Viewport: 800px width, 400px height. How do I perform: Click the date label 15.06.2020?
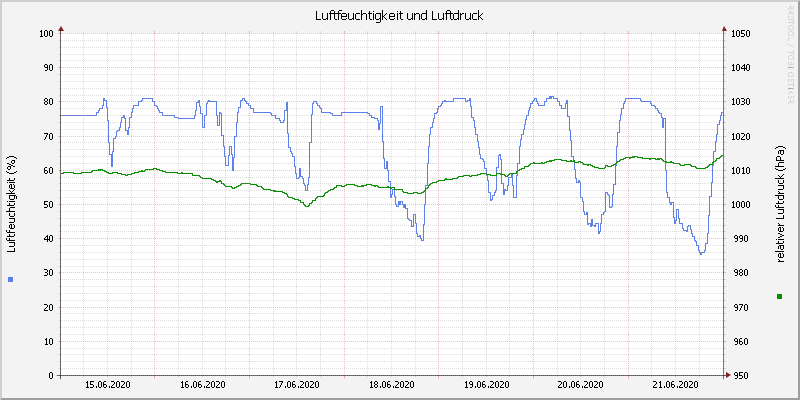(x=107, y=384)
